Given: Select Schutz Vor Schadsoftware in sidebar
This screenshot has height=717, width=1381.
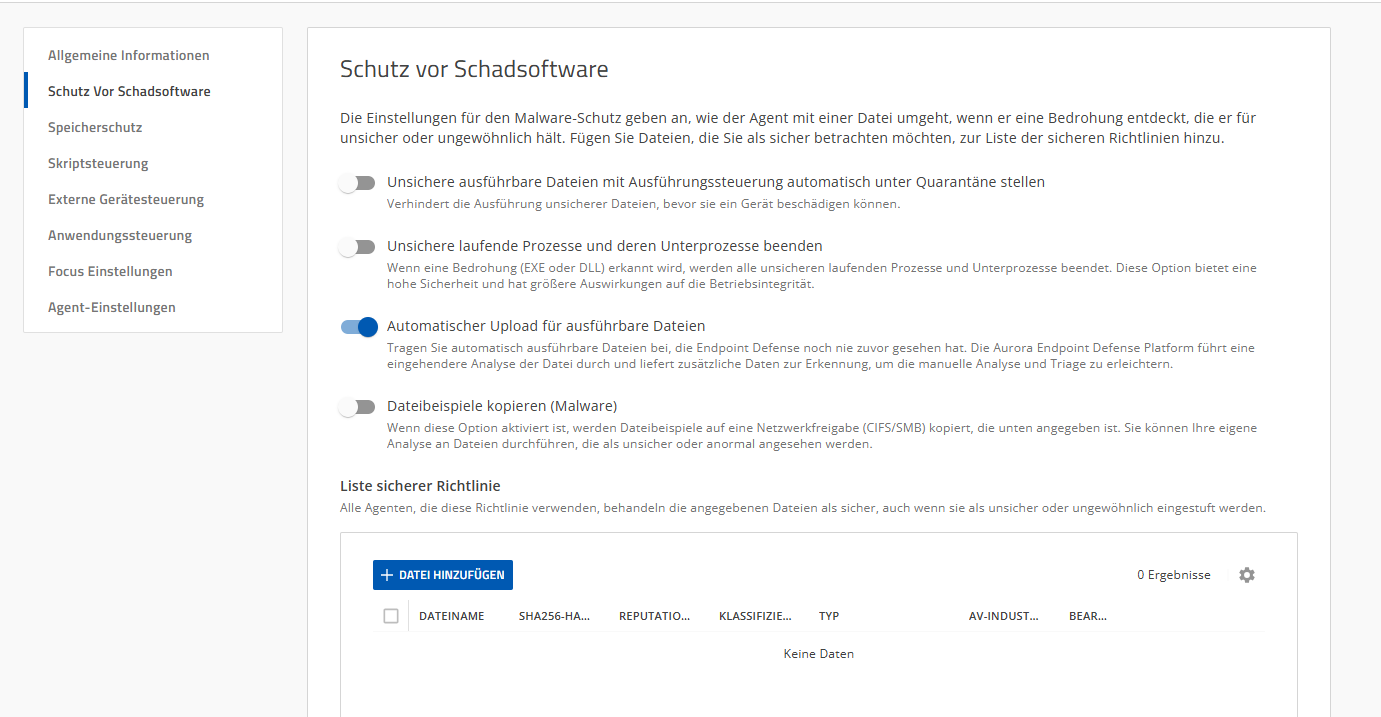Looking at the screenshot, I should click(x=129, y=92).
